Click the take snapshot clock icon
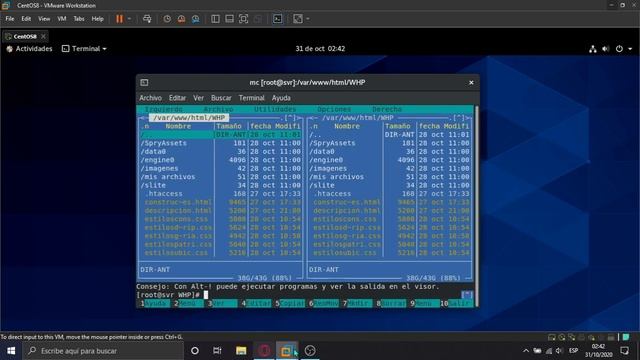This screenshot has width=640, height=360. click(167, 19)
